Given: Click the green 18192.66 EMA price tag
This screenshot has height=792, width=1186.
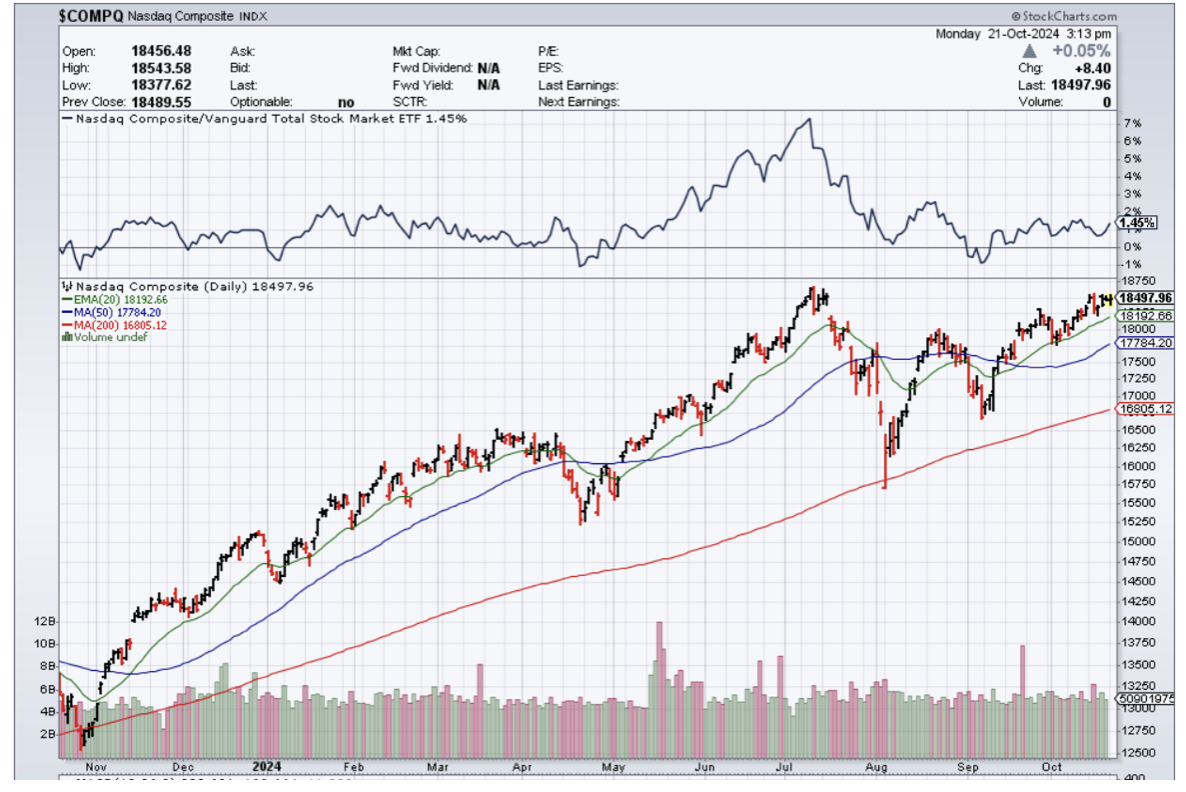Looking at the screenshot, I should tap(1146, 315).
